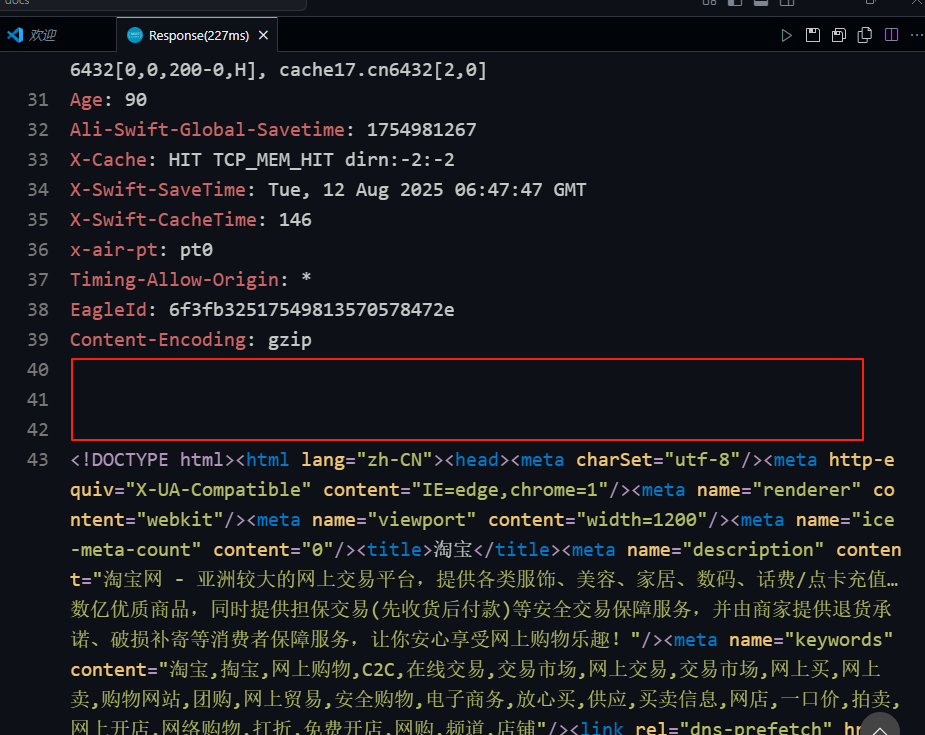
Task: Click the date value Tue, 12 Aug 2025
Action: click(x=355, y=190)
